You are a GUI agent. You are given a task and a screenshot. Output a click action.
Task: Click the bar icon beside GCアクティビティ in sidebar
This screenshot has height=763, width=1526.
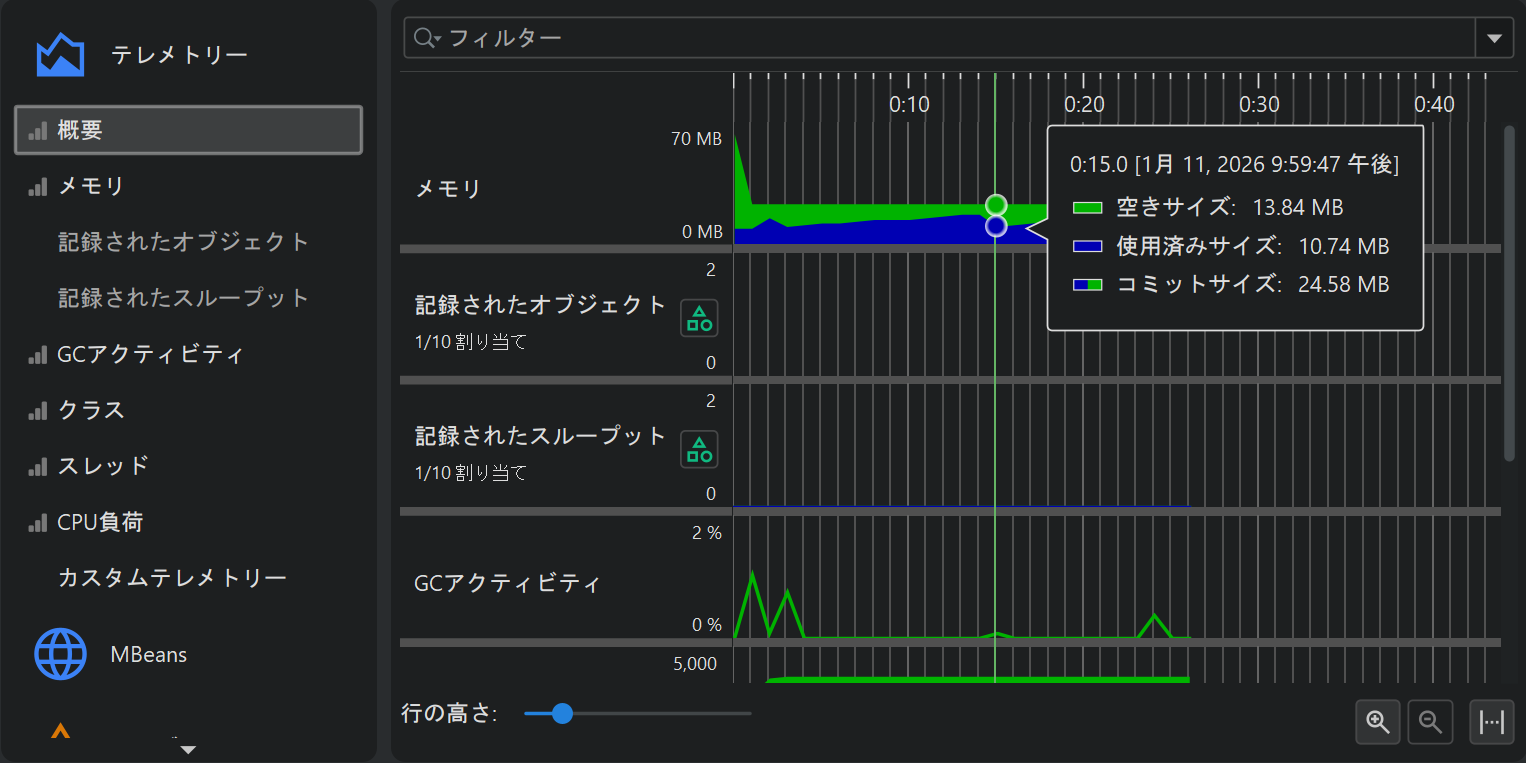click(x=38, y=355)
